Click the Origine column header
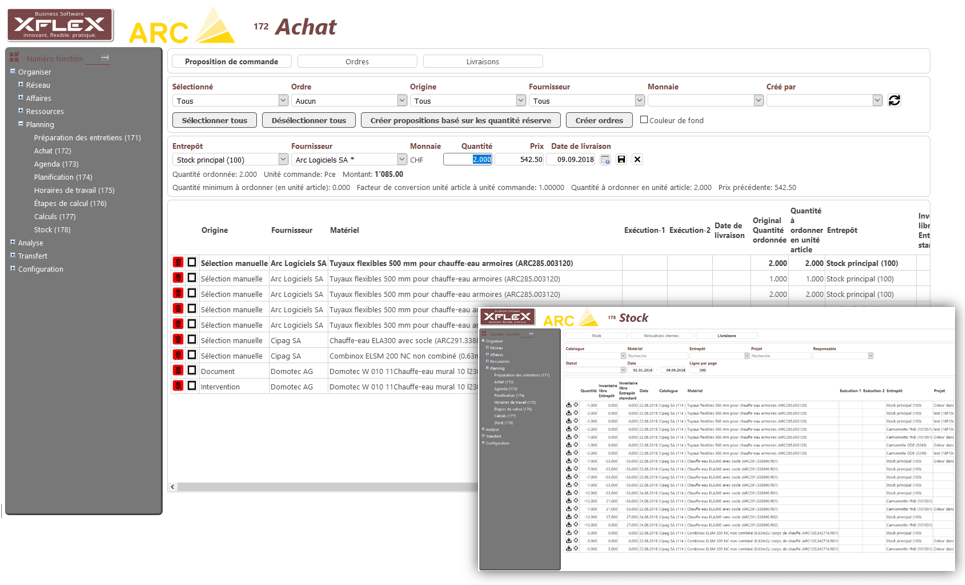965x585 pixels. coord(215,230)
